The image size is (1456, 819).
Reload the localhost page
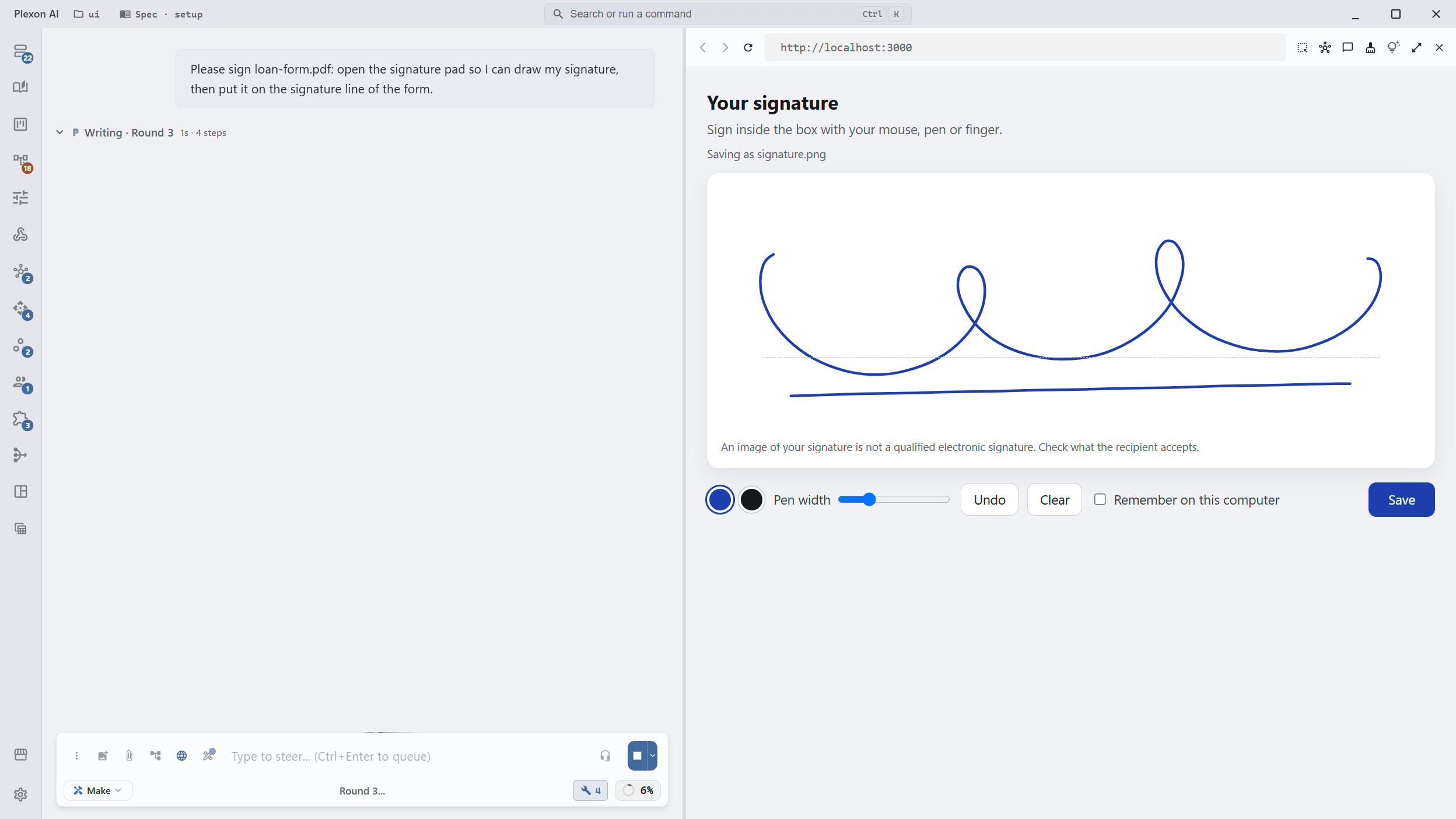click(x=748, y=48)
